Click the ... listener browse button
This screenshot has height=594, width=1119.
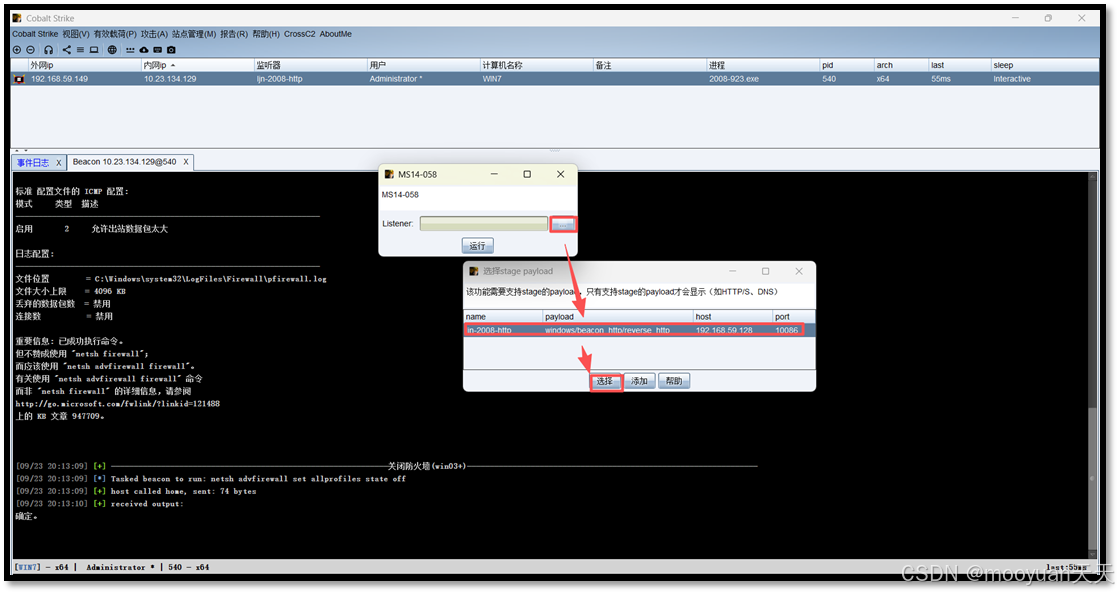(563, 224)
